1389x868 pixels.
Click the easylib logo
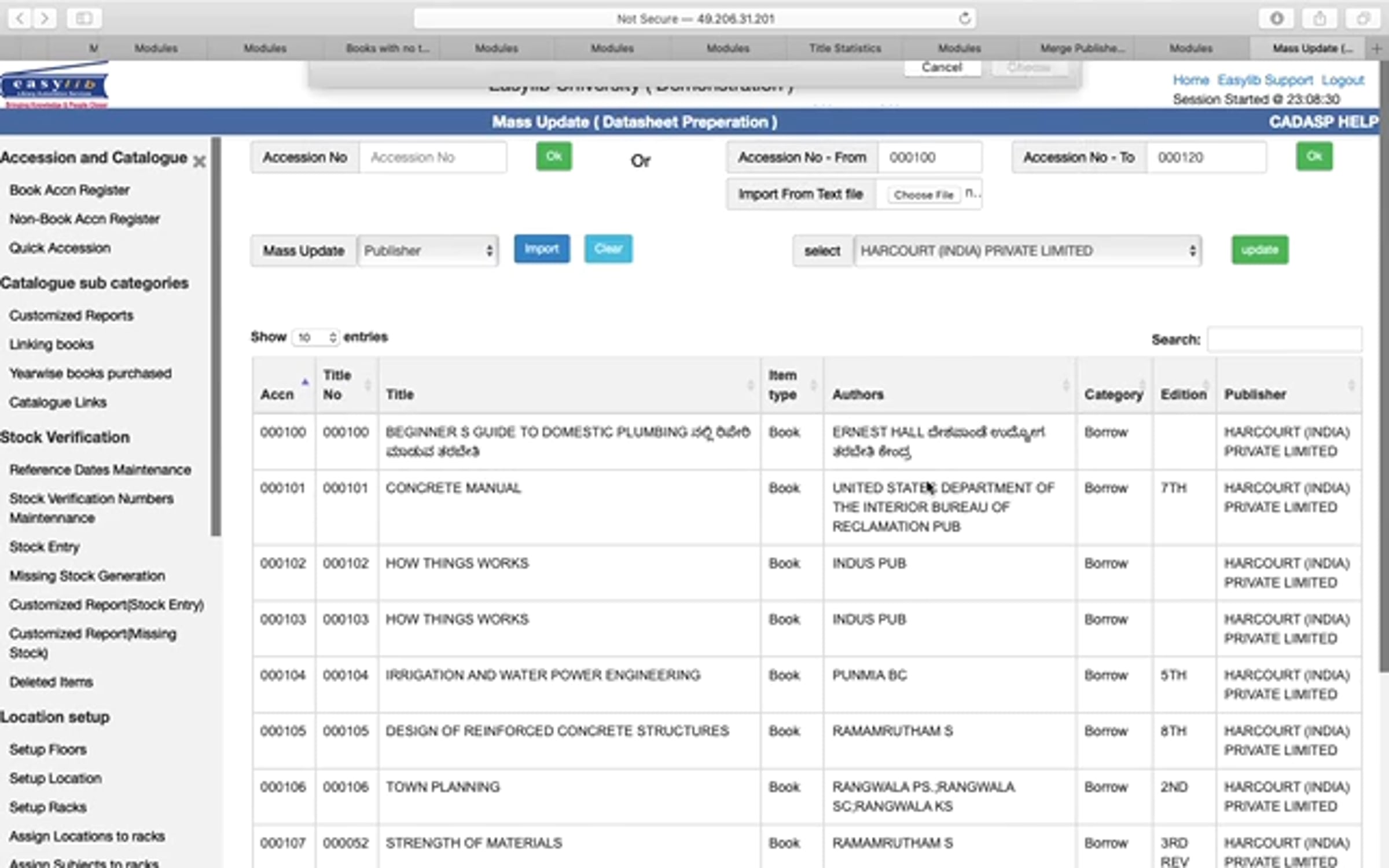click(x=55, y=85)
